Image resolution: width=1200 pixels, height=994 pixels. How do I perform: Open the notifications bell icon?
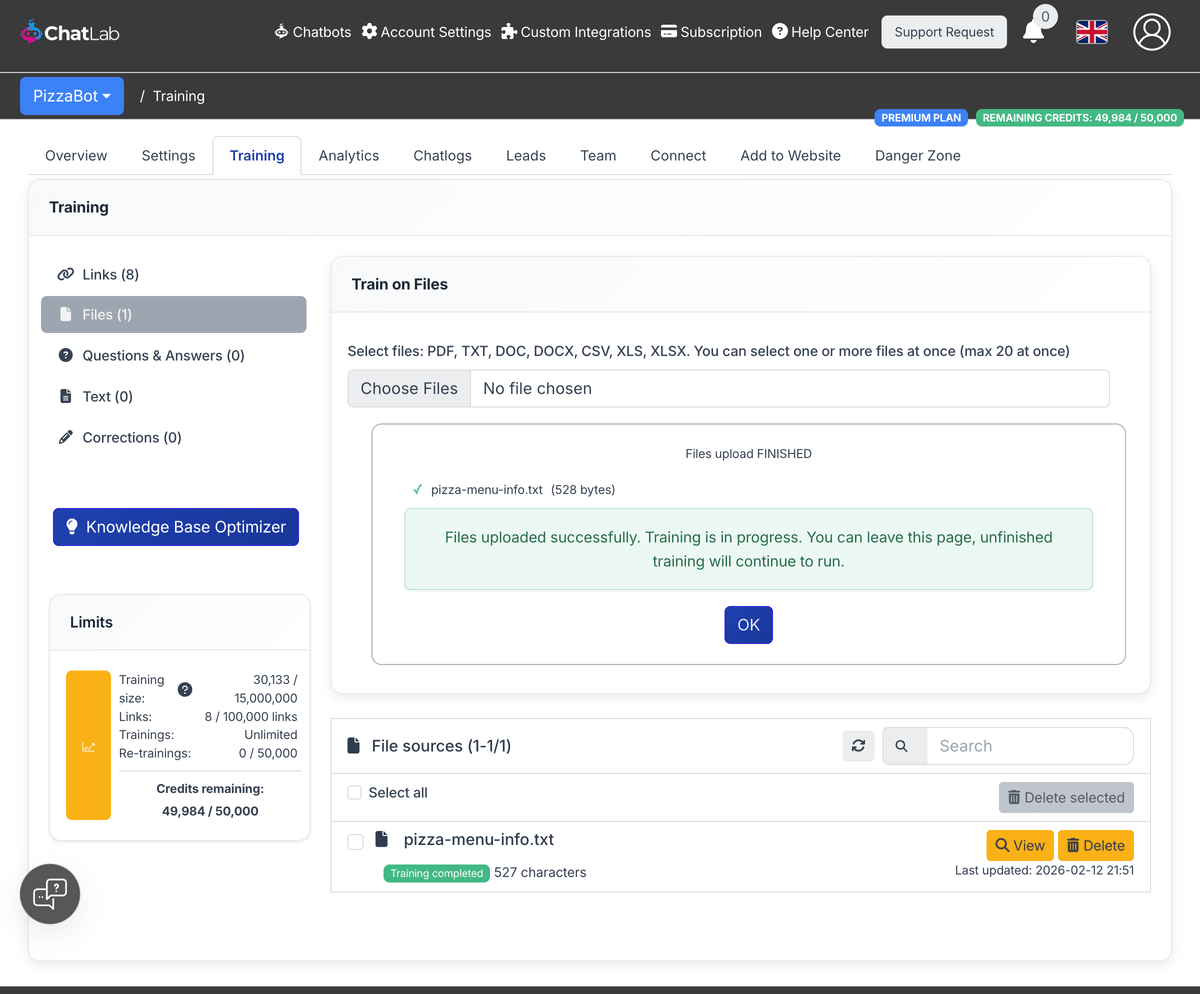[x=1035, y=31]
